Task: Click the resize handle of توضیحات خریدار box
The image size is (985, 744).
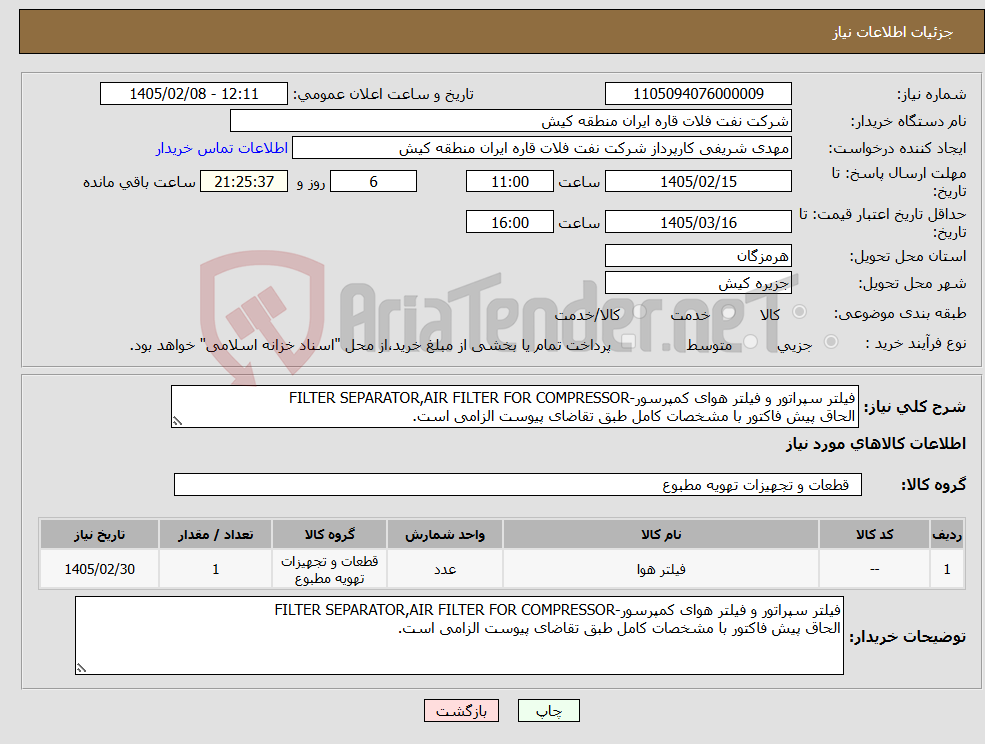Action: coord(81,668)
